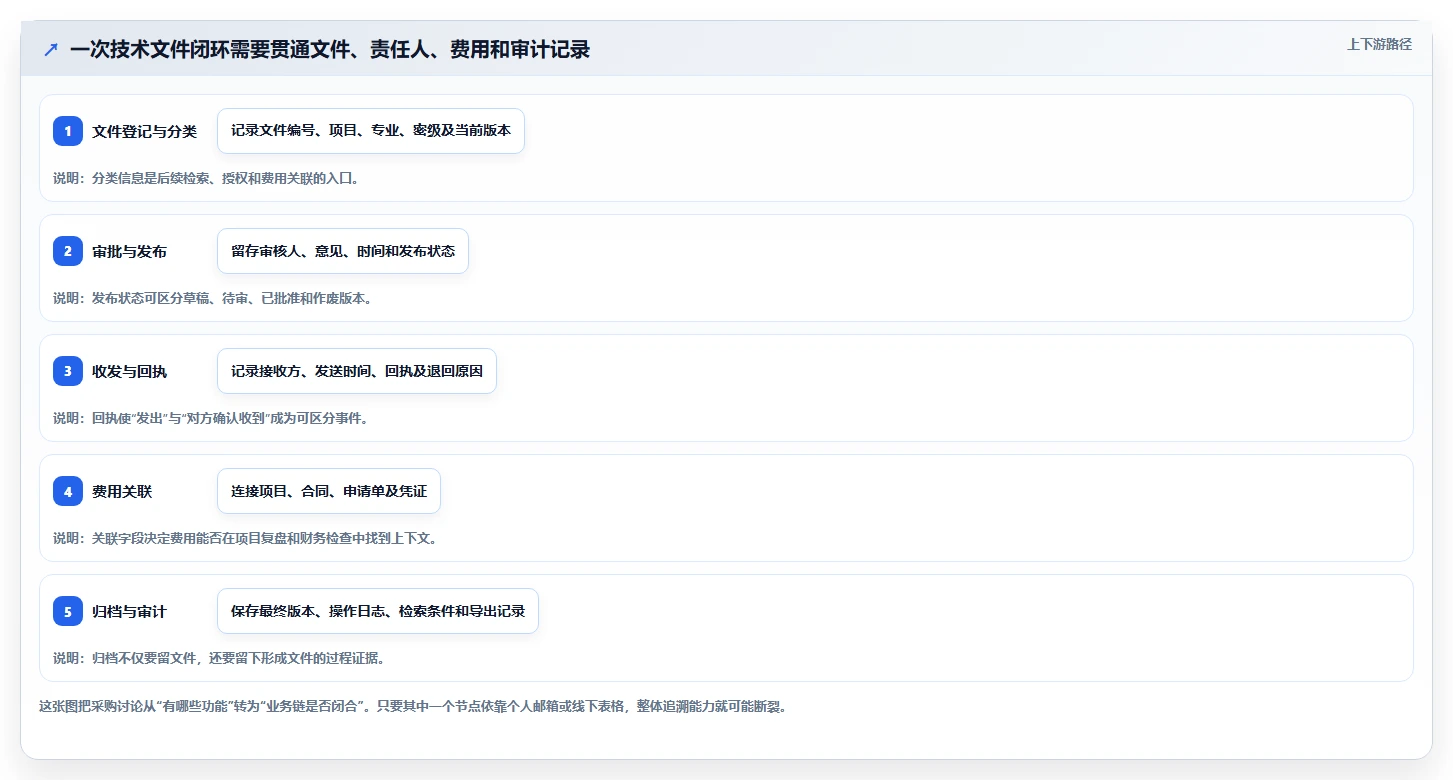
Task: Click the note 分类信息是后续检索、授权和费用关联的入口
Action: click(206, 178)
